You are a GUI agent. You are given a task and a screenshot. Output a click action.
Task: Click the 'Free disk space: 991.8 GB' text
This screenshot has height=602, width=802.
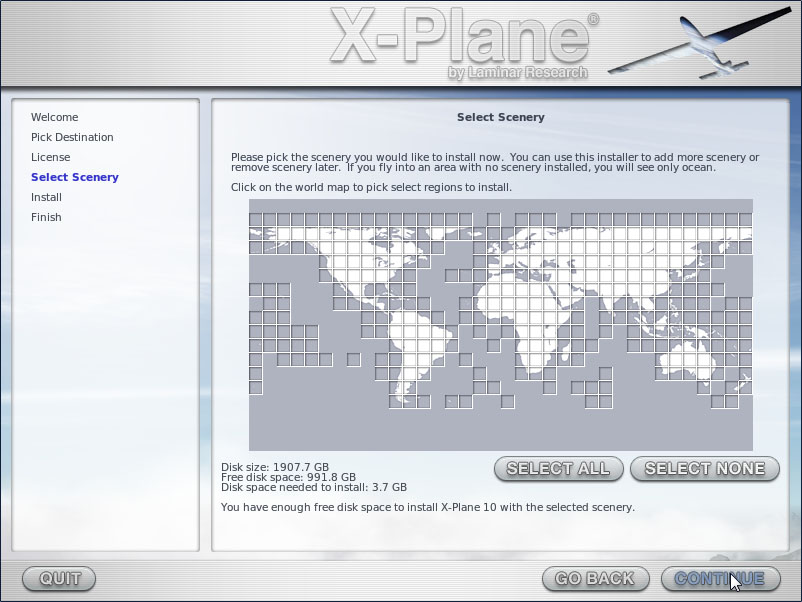pyautogui.click(x=288, y=477)
